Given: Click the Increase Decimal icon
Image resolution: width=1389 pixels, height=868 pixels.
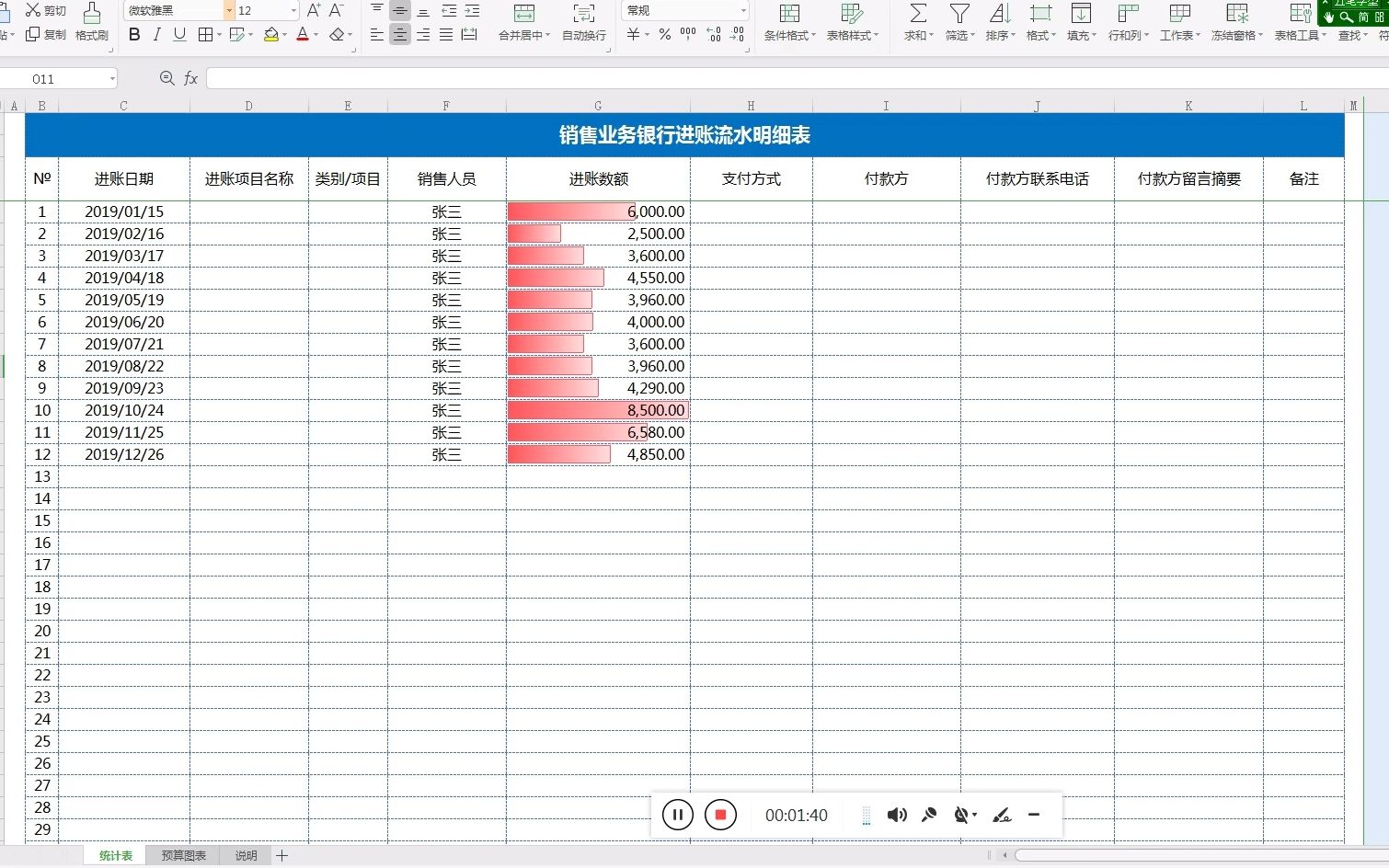Looking at the screenshot, I should click(x=714, y=34).
